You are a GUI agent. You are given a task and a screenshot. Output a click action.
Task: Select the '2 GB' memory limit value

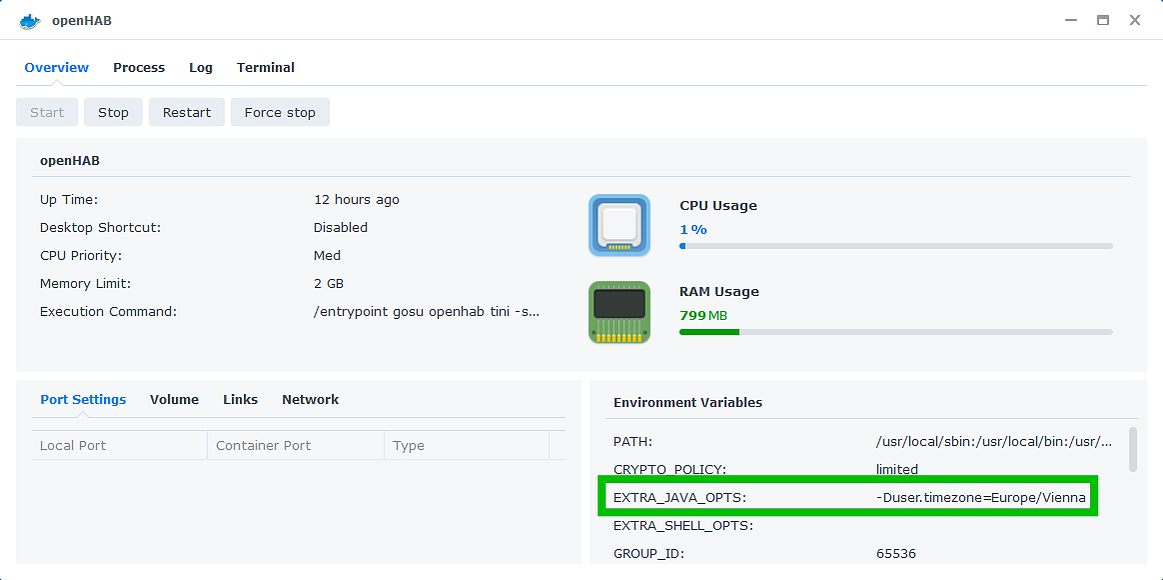point(329,283)
